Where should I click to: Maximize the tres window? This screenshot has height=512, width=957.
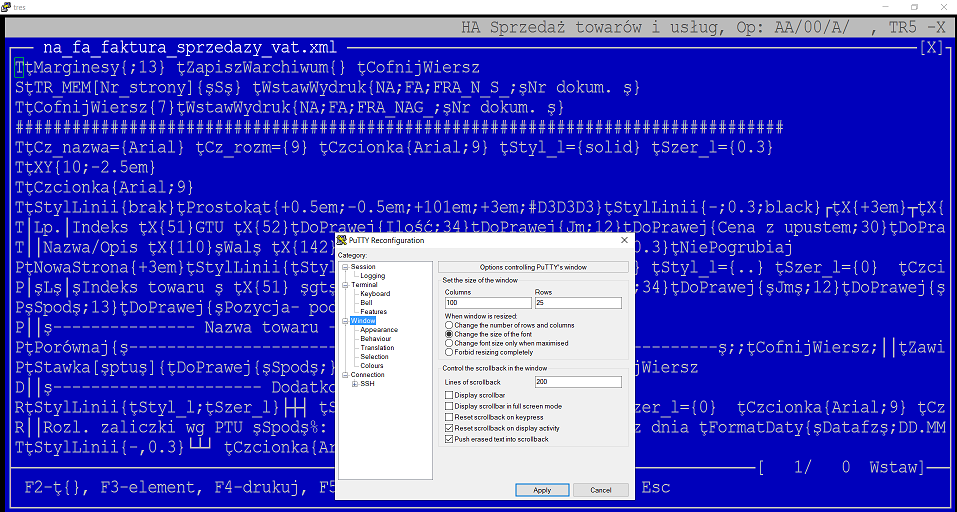click(914, 6)
